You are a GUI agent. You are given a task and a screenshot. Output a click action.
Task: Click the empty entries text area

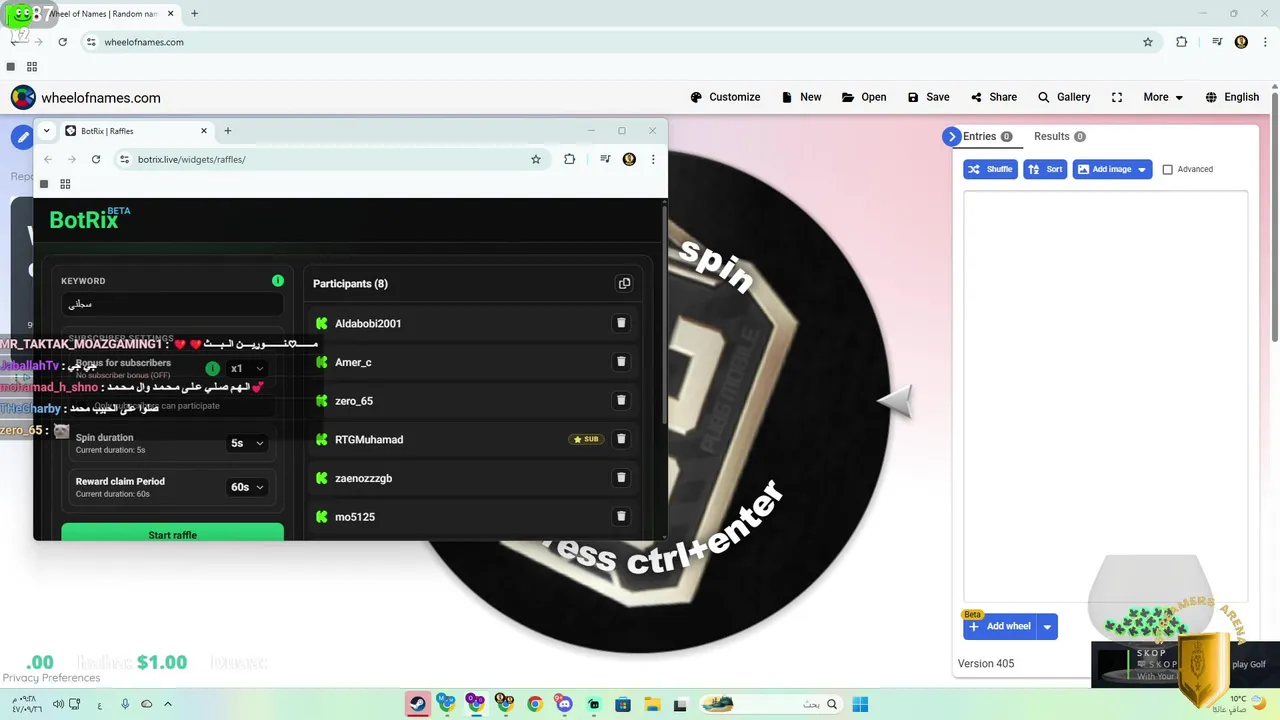tap(1105, 395)
